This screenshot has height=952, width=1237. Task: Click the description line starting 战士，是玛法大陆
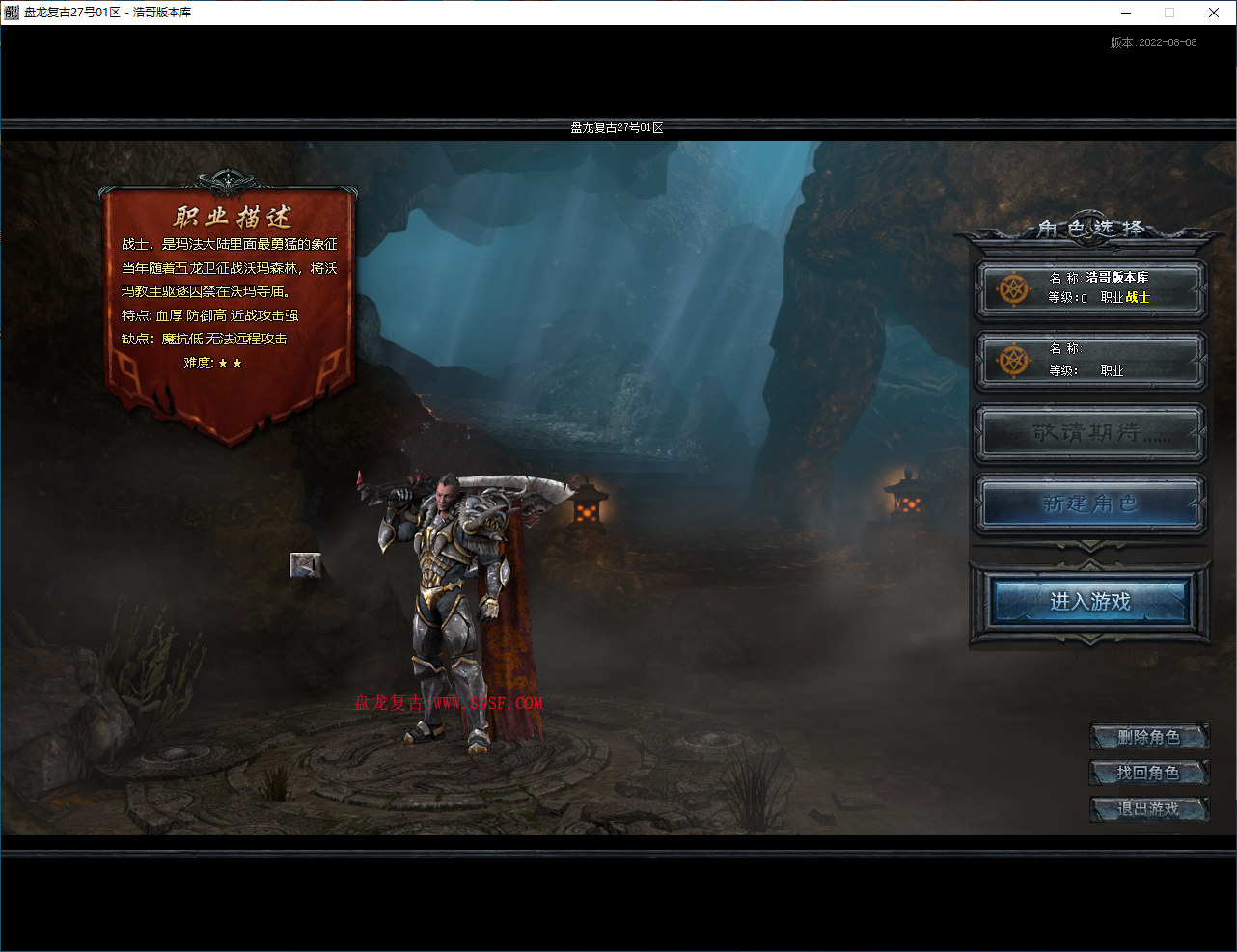230,245
